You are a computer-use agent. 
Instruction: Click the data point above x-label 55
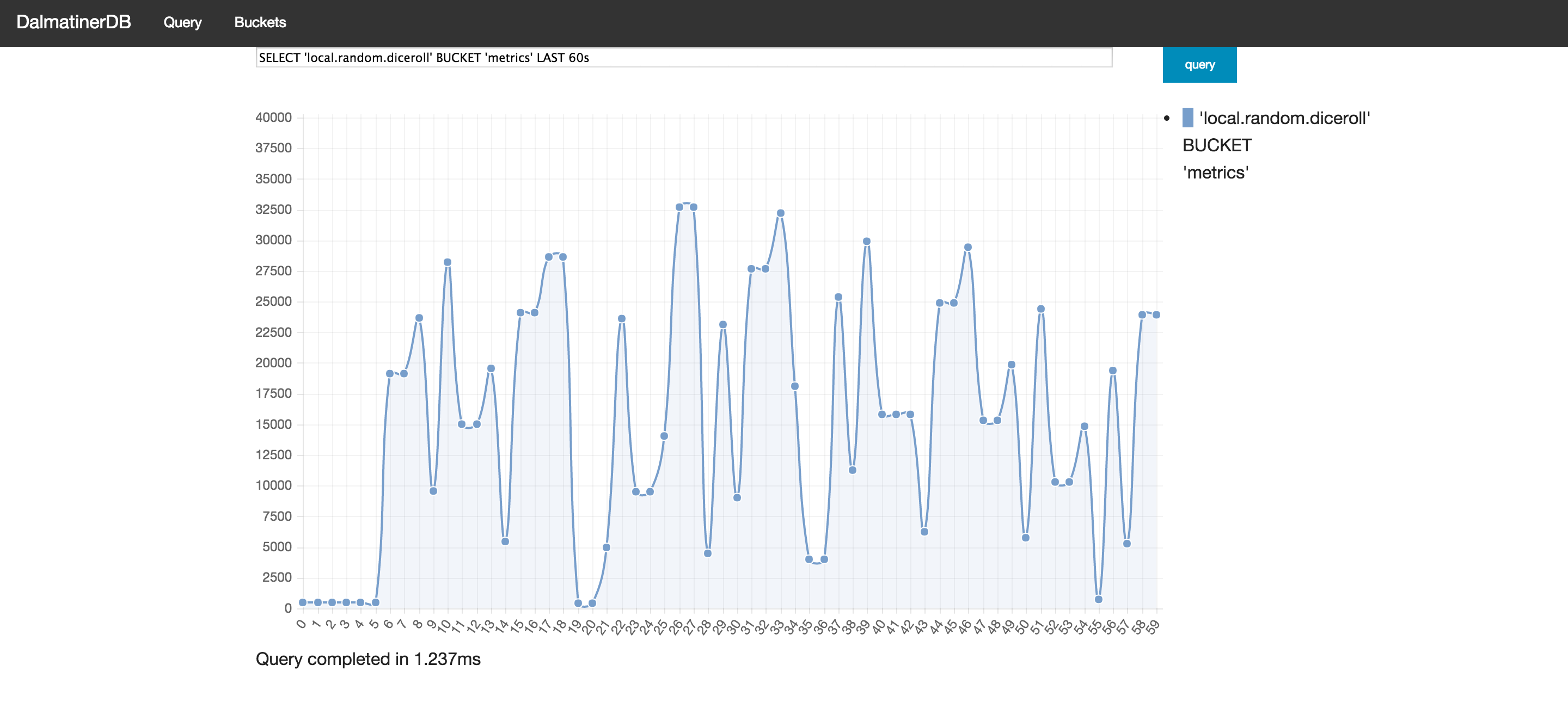click(x=1099, y=600)
